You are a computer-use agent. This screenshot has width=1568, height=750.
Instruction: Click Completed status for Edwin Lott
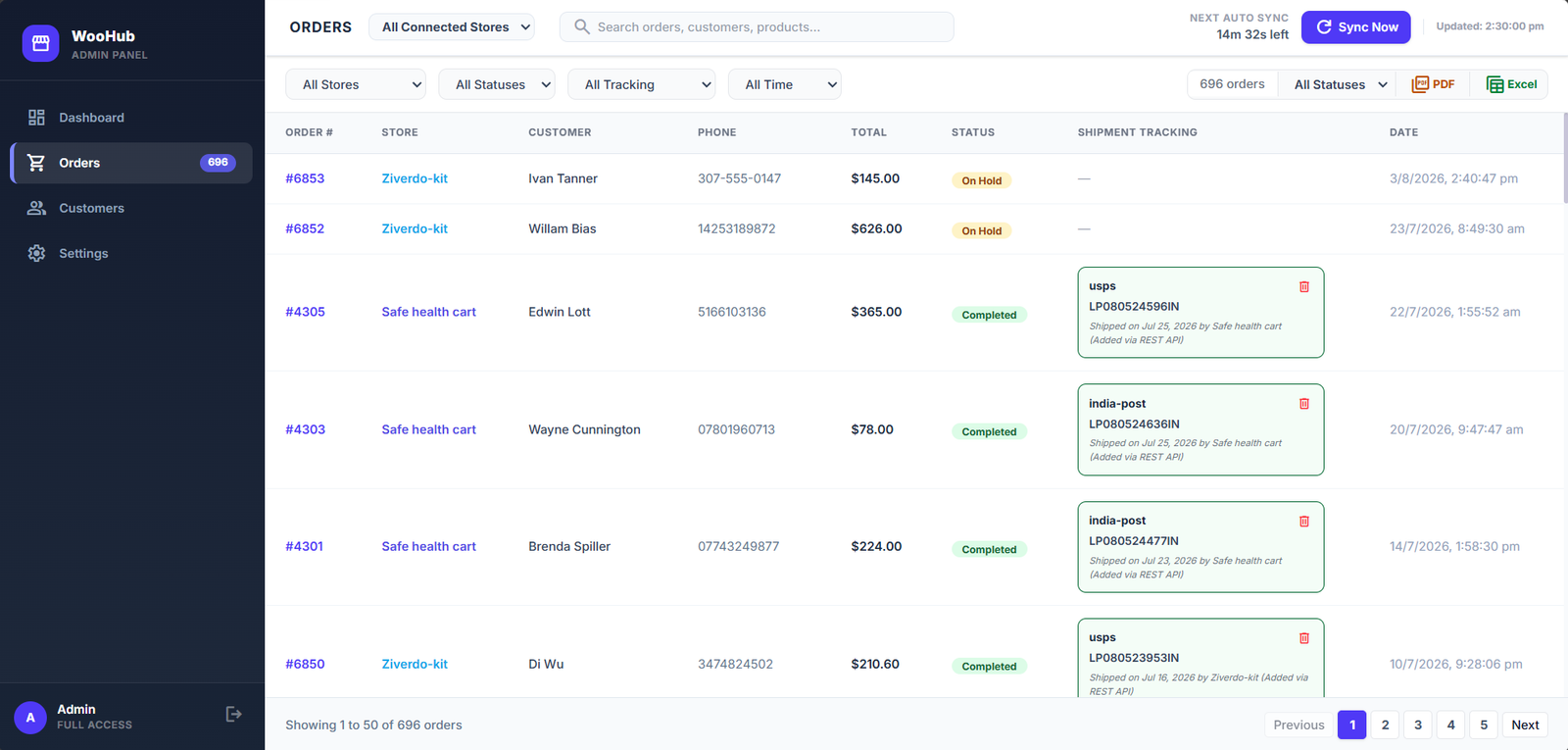pos(989,315)
